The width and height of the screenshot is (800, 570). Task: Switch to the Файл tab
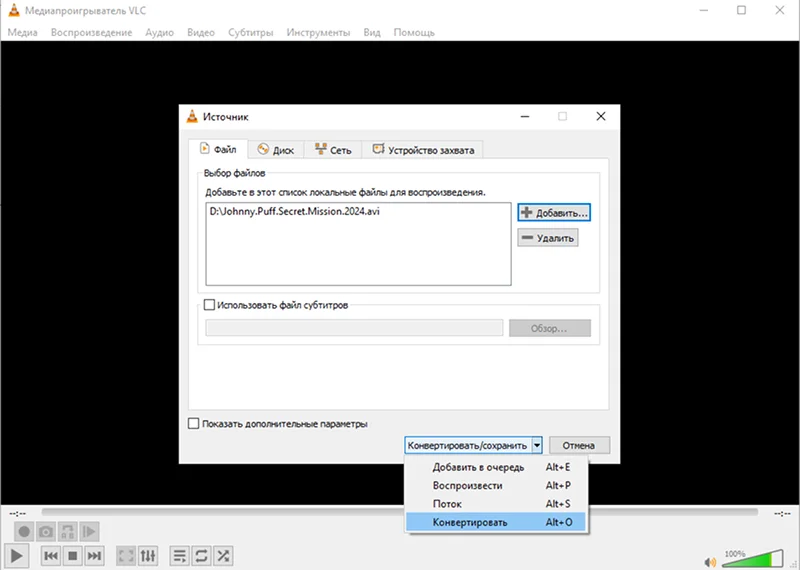pos(218,149)
